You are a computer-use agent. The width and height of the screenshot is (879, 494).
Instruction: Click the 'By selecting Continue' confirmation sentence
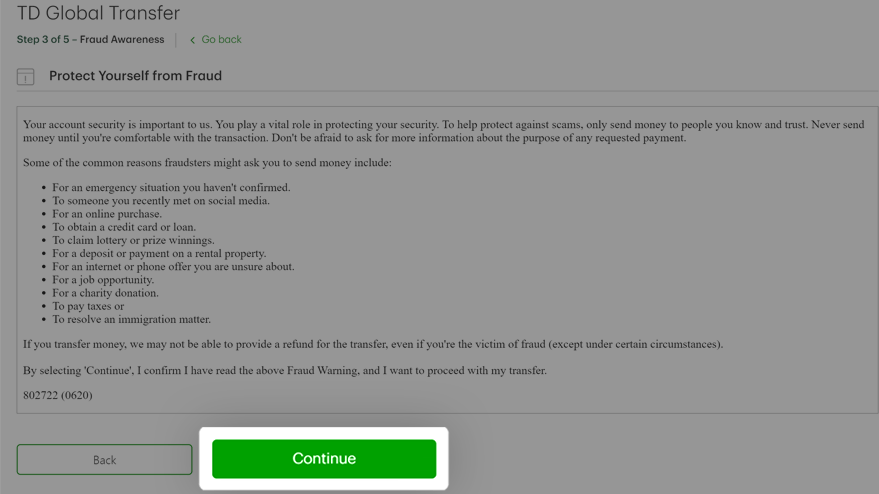[285, 371]
